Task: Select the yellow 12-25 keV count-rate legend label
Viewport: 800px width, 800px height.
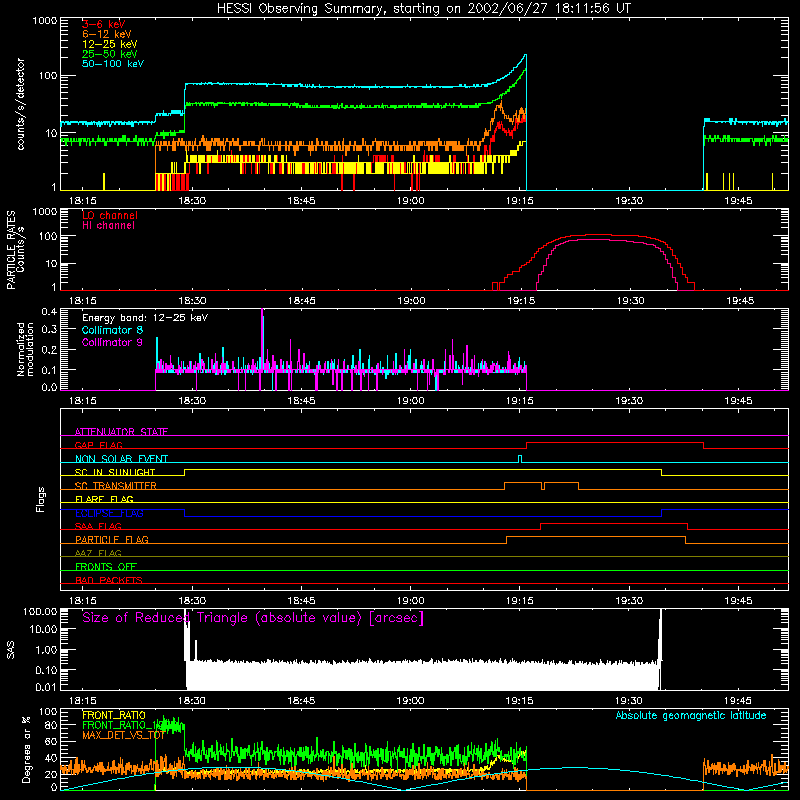Action: click(110, 44)
